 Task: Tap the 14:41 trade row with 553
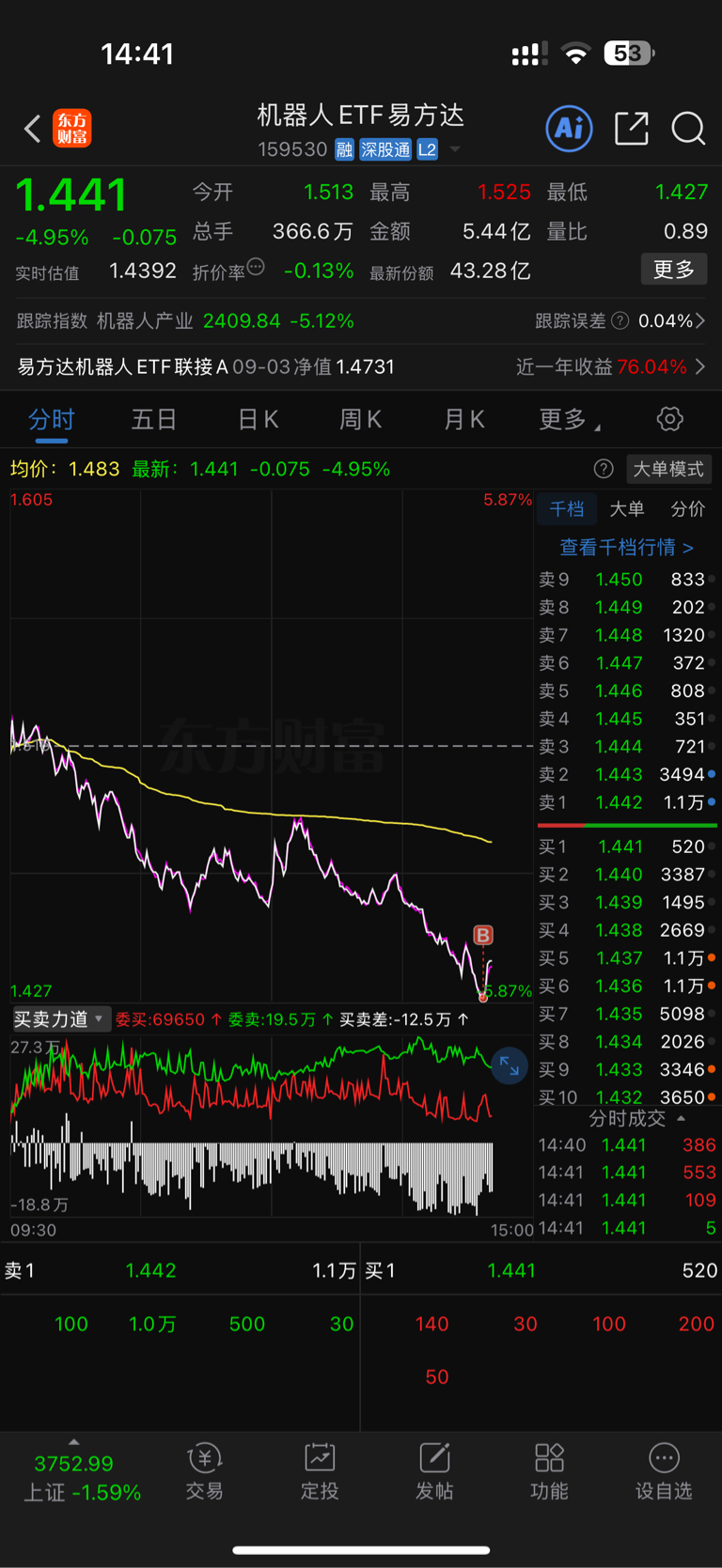[x=627, y=1172]
